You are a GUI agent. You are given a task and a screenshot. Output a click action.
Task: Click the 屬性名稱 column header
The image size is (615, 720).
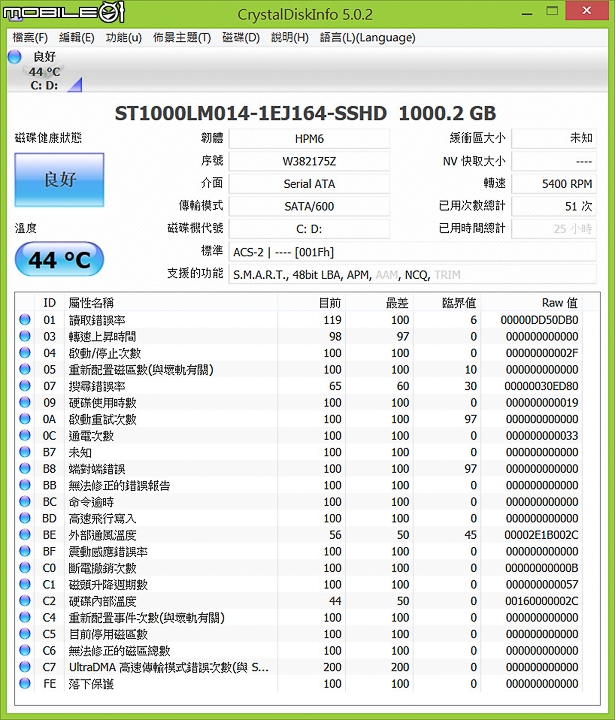coord(170,303)
